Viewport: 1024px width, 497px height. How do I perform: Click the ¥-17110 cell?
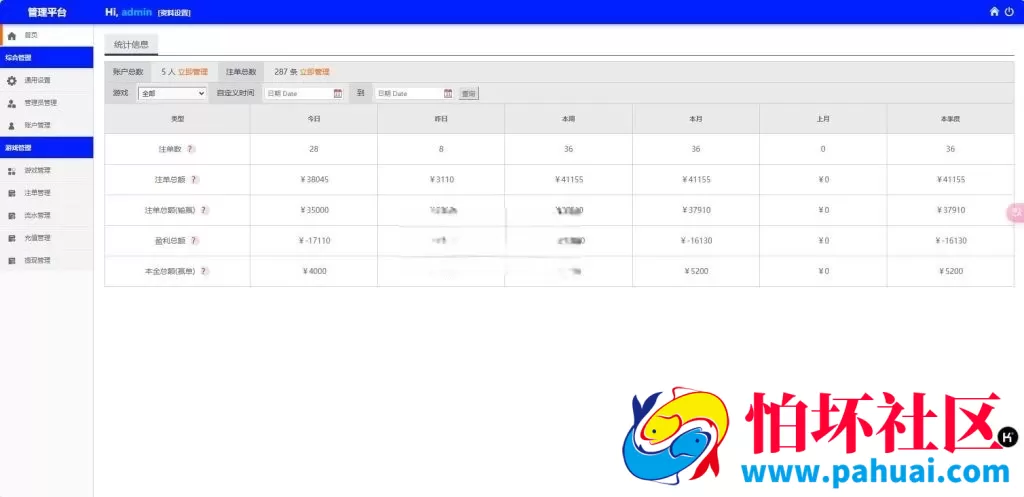point(313,240)
